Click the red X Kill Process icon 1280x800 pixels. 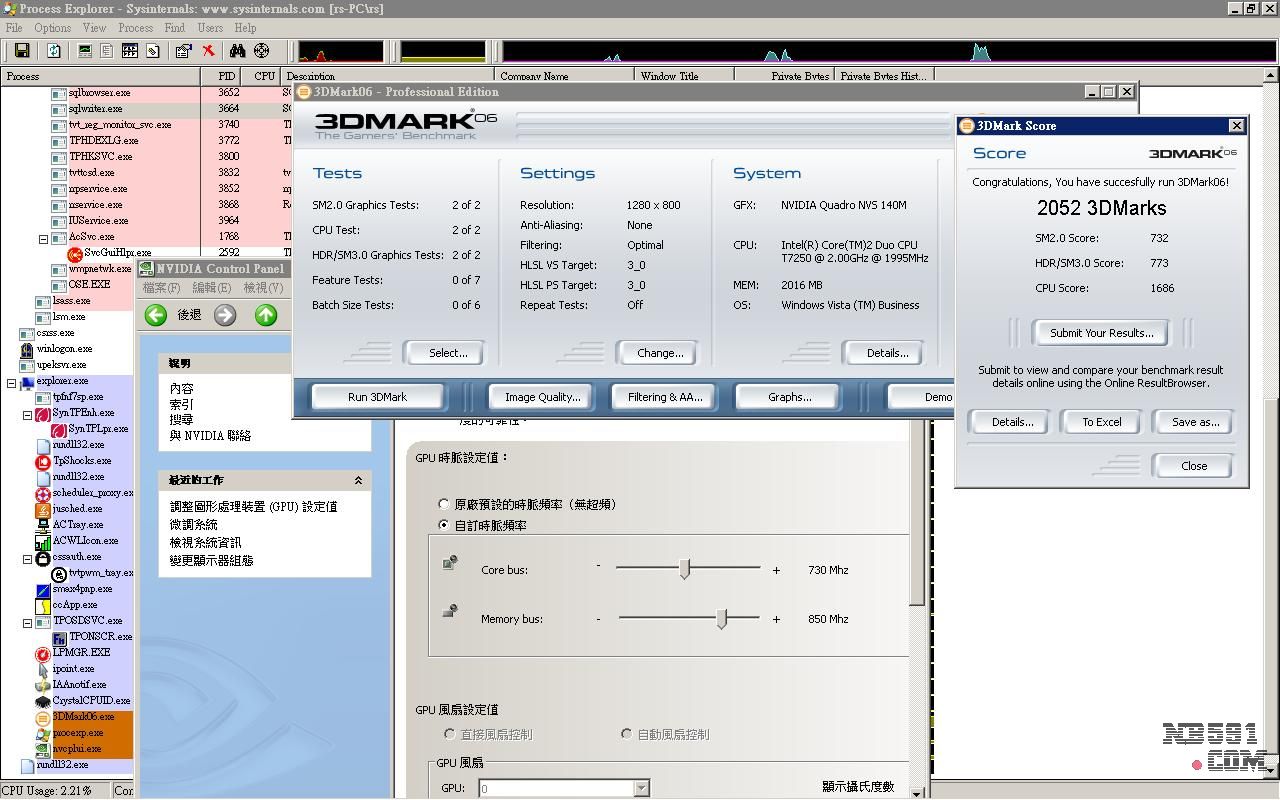point(208,51)
